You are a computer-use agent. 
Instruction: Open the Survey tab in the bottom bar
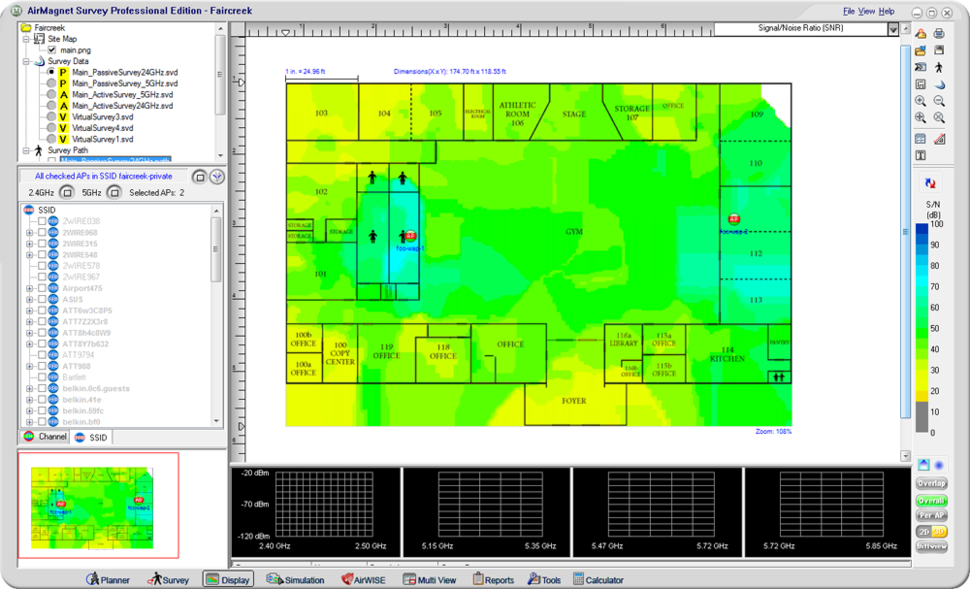(168, 580)
